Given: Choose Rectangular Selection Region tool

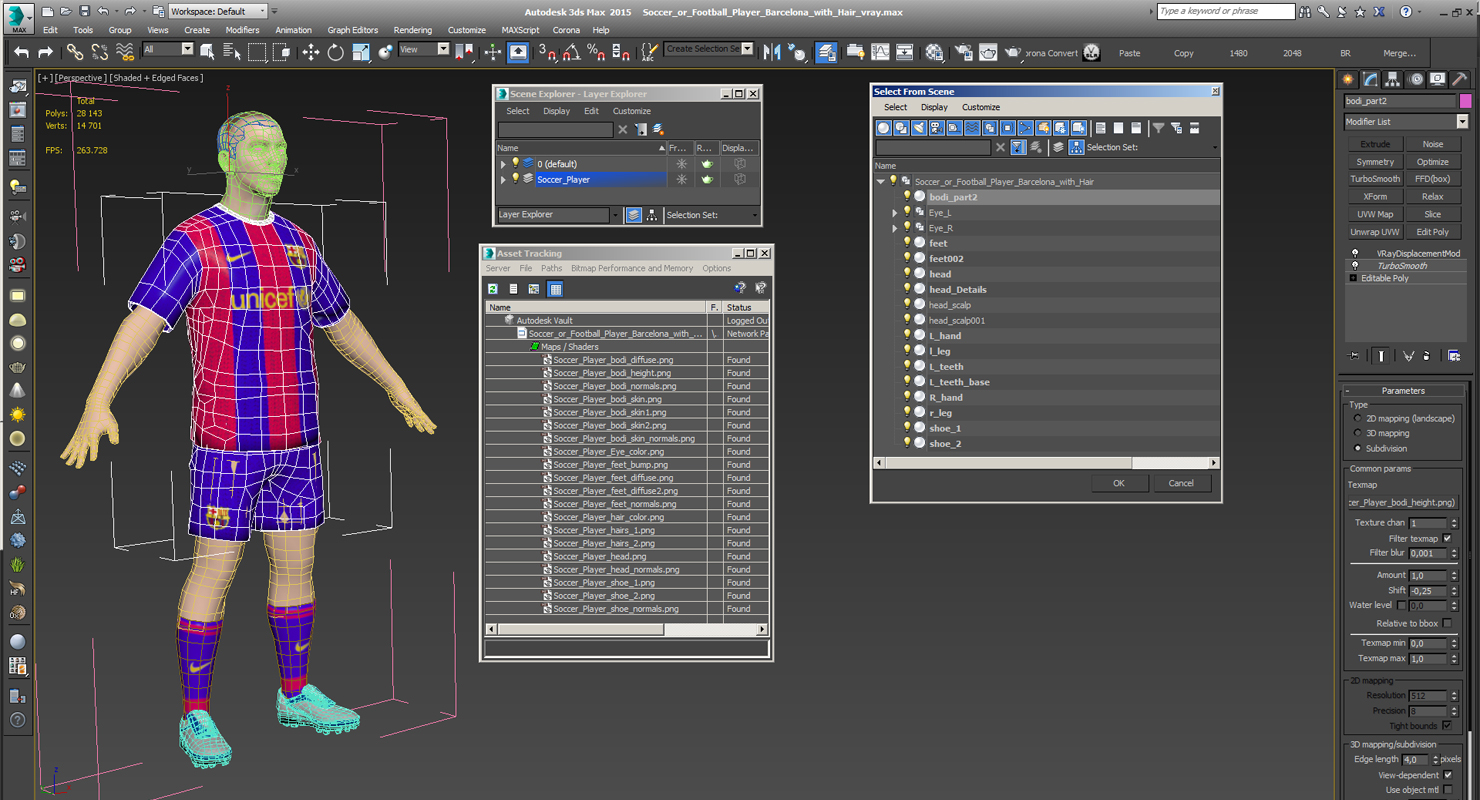Looking at the screenshot, I should pos(257,52).
